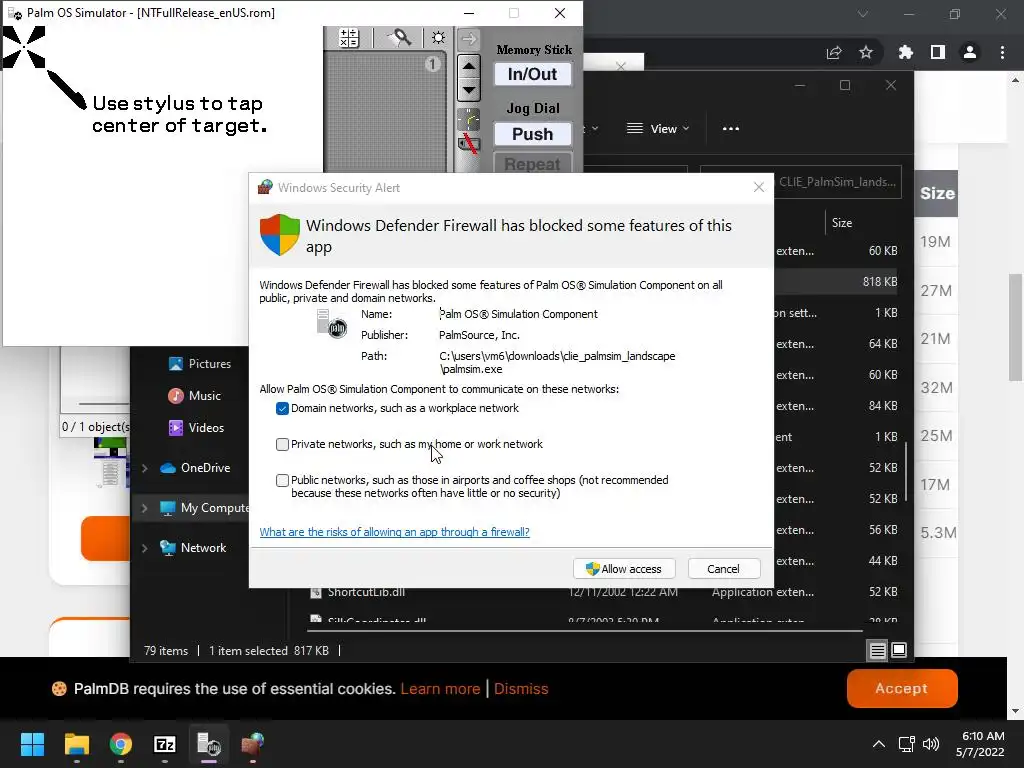Tap the center of the calibration target

click(24, 47)
